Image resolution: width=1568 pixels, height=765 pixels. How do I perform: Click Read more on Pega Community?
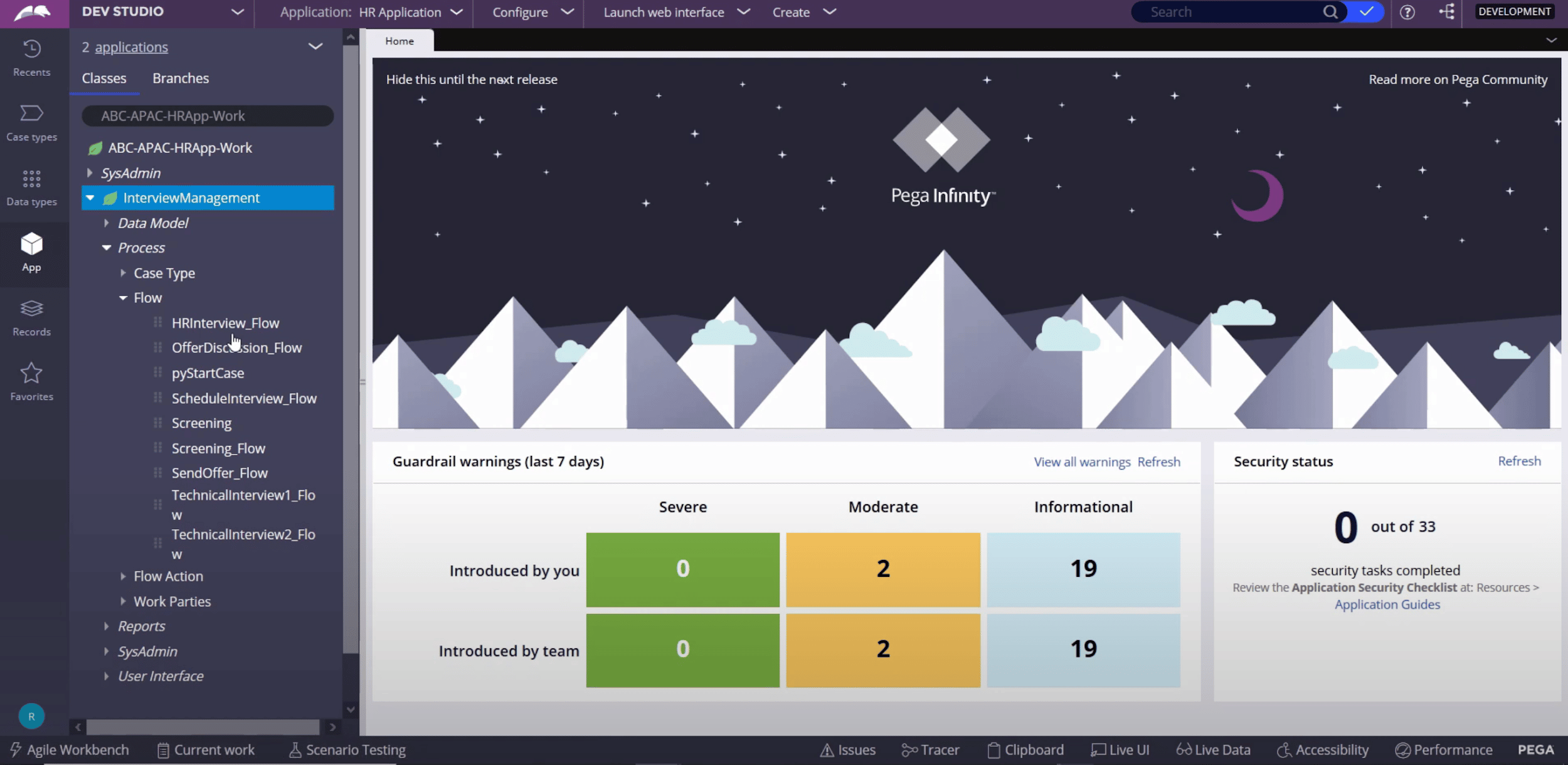1458,80
